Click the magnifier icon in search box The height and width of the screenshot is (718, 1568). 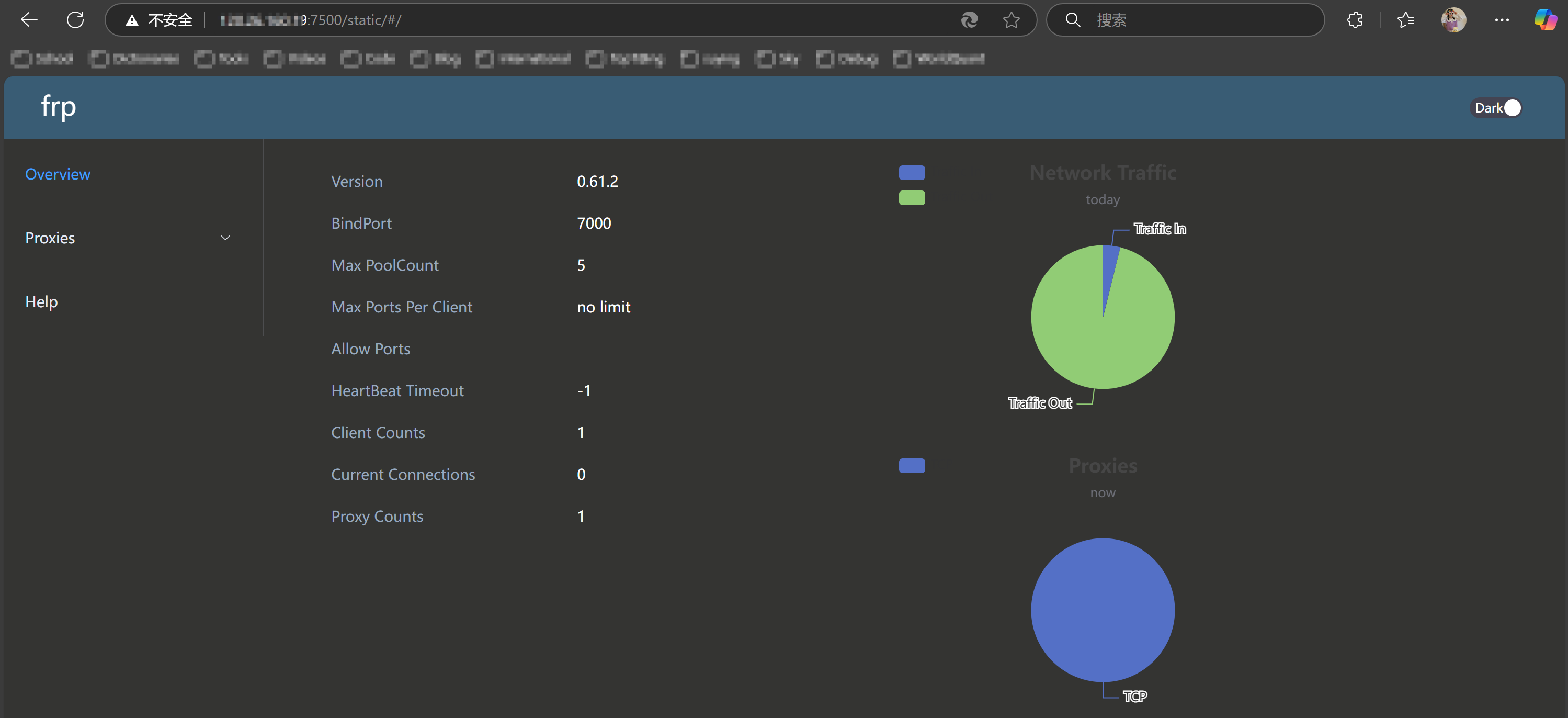pos(1073,20)
